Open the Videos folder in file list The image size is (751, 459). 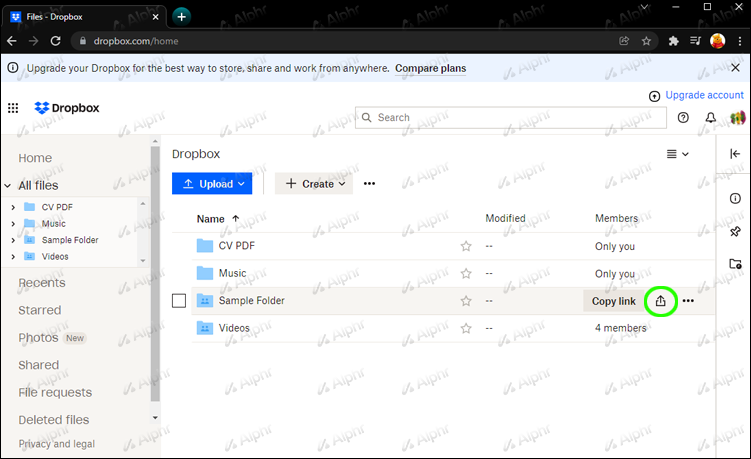coord(234,328)
